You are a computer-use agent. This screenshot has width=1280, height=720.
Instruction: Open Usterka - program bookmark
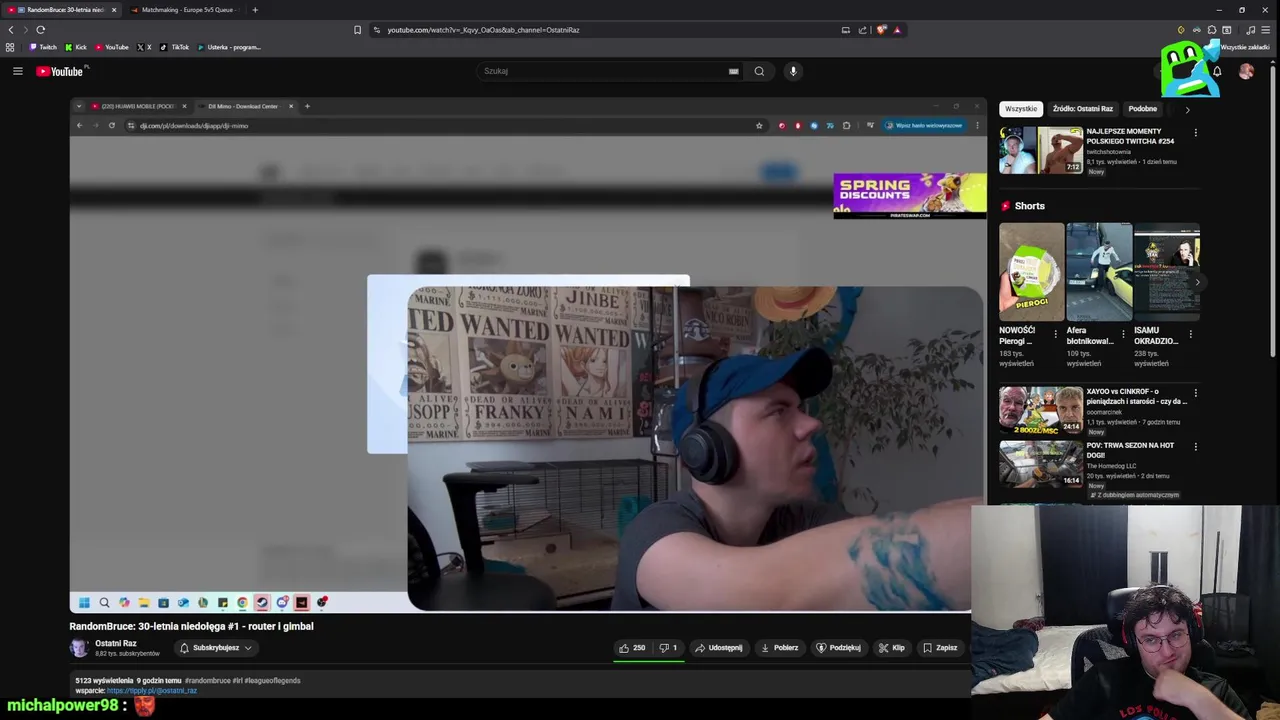point(229,47)
